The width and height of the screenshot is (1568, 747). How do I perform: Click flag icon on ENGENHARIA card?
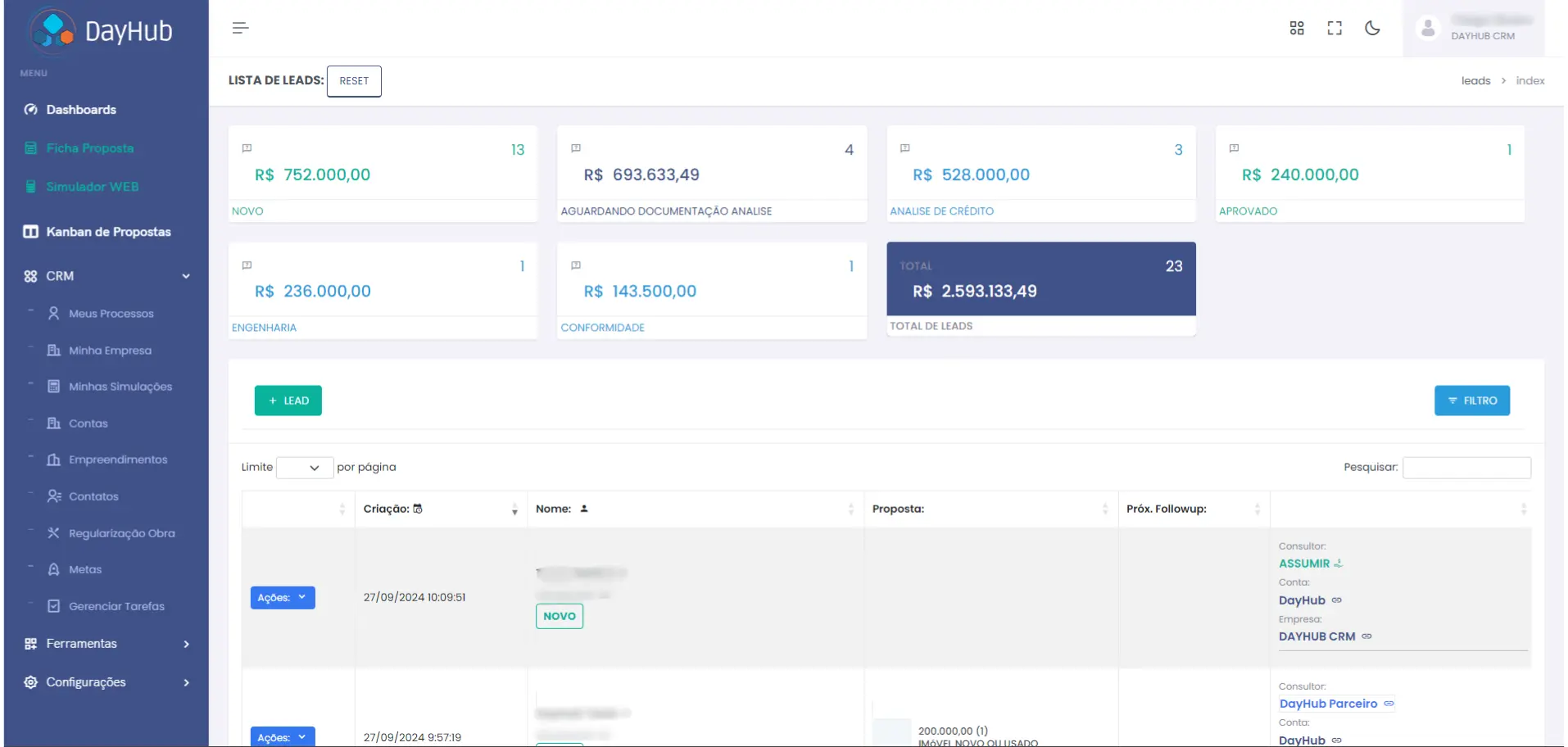[x=247, y=265]
